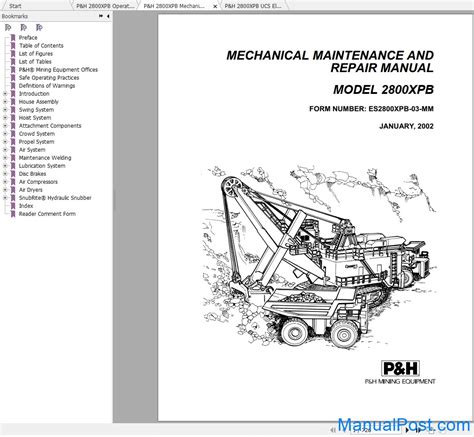Screen dimensions: 474x437
Task: Go to Table of Contents bookmark
Action: pos(41,46)
